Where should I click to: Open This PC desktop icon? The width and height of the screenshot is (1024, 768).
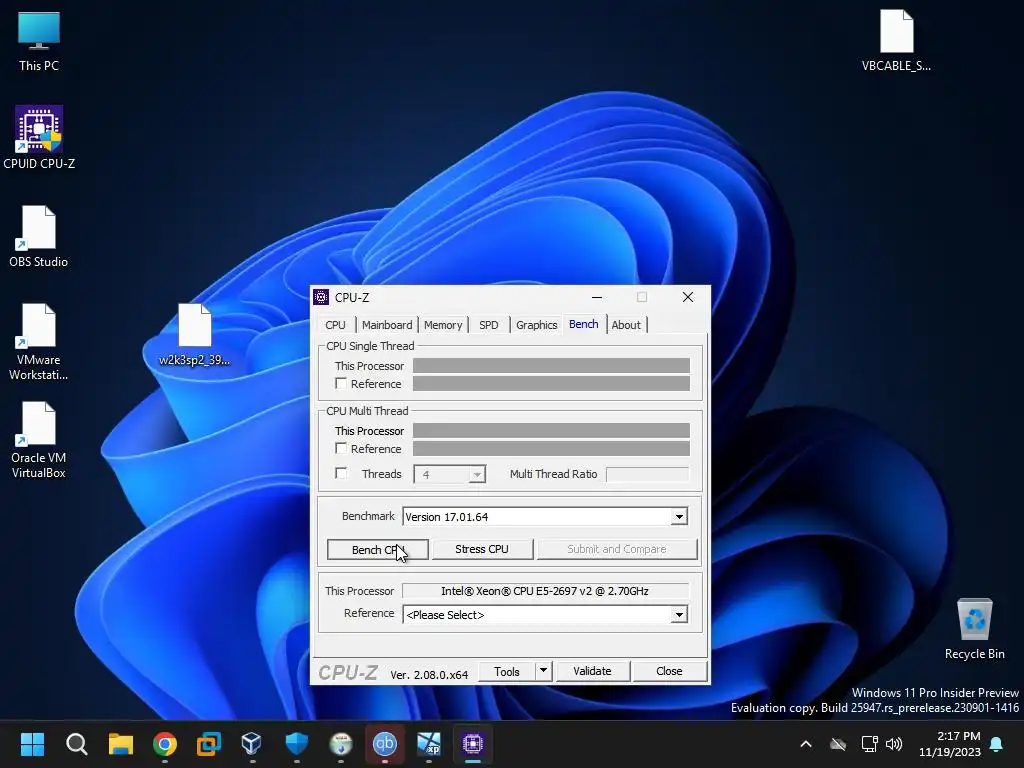click(x=39, y=40)
